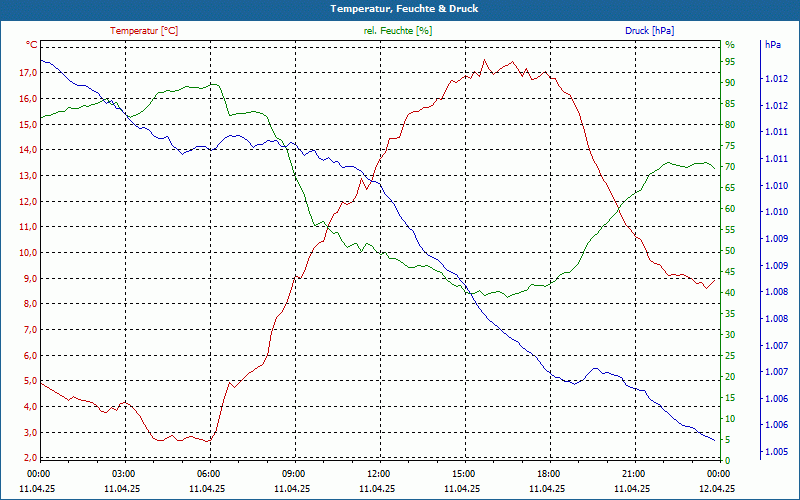Click the '70' humidity axis tick
Image resolution: width=800 pixels, height=500 pixels.
(x=730, y=167)
